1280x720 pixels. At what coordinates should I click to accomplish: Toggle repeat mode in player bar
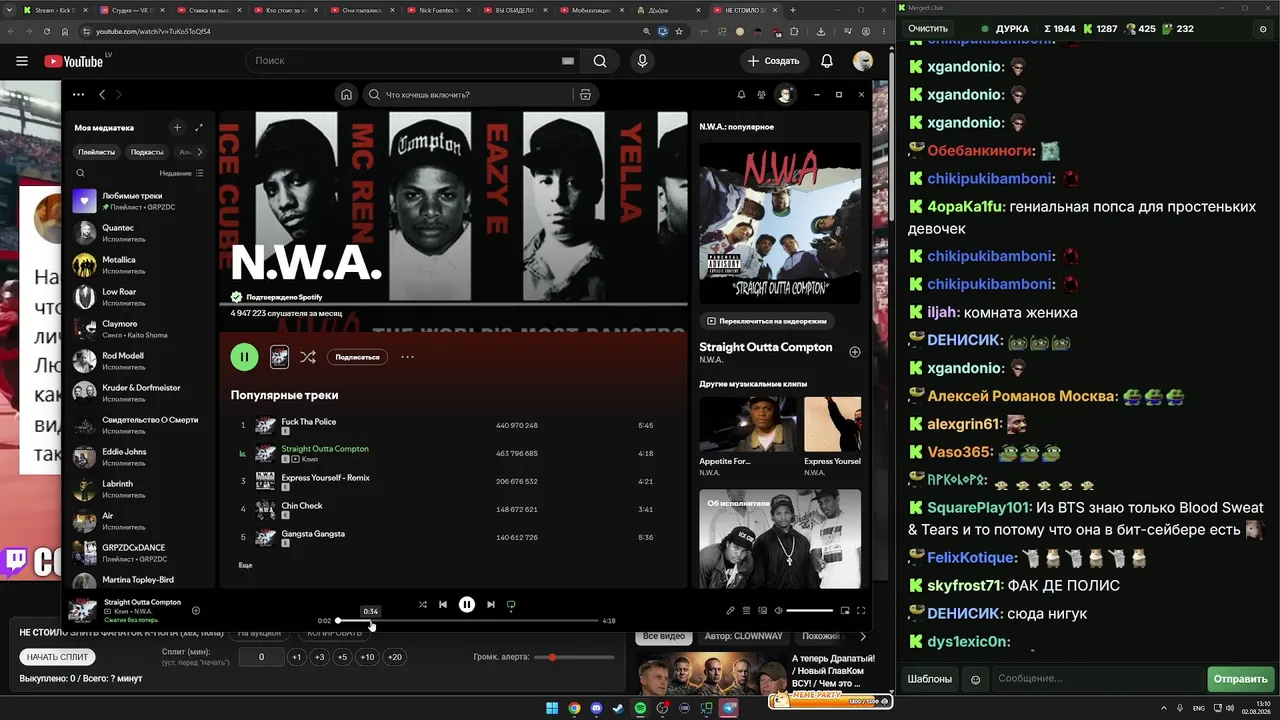coord(511,605)
